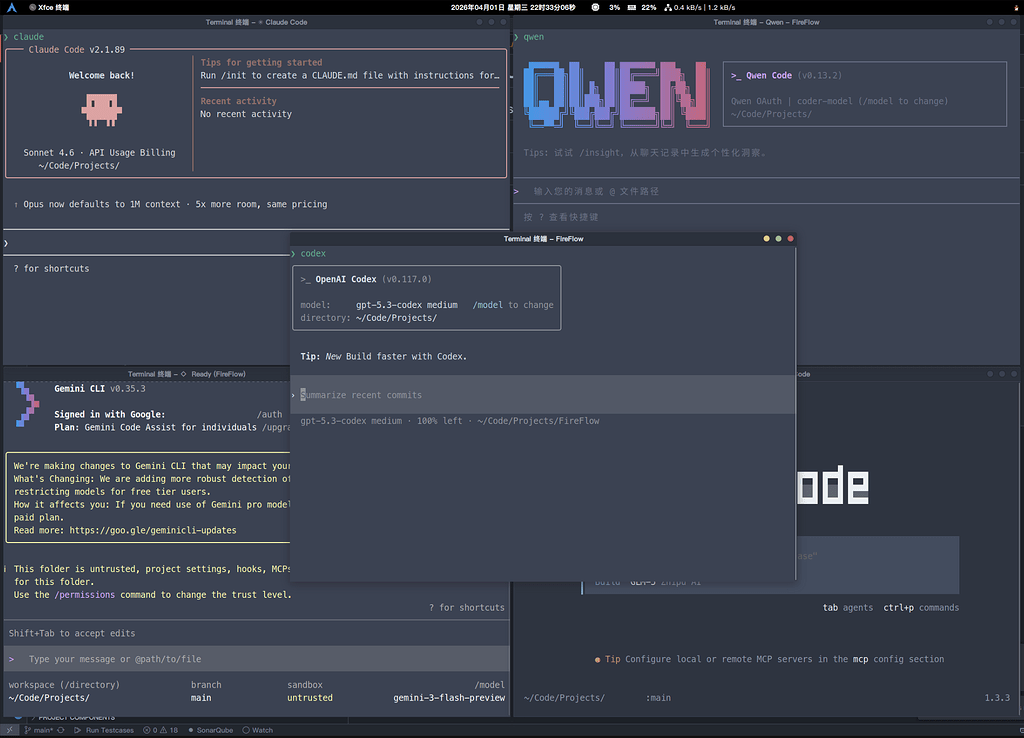Open the Xfce 终端 app menu in the top bar

coord(50,7)
